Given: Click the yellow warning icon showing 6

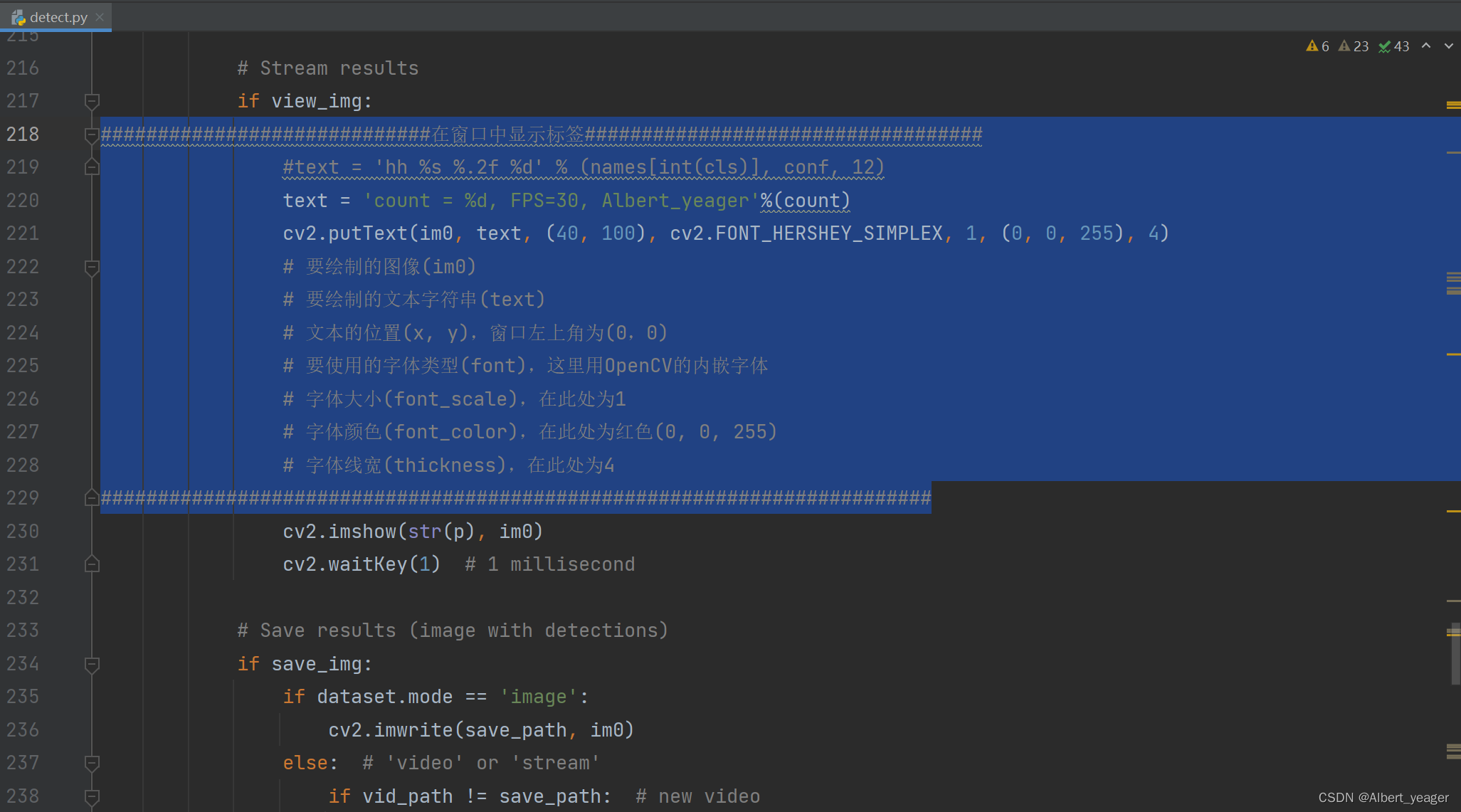Looking at the screenshot, I should coord(1312,46).
